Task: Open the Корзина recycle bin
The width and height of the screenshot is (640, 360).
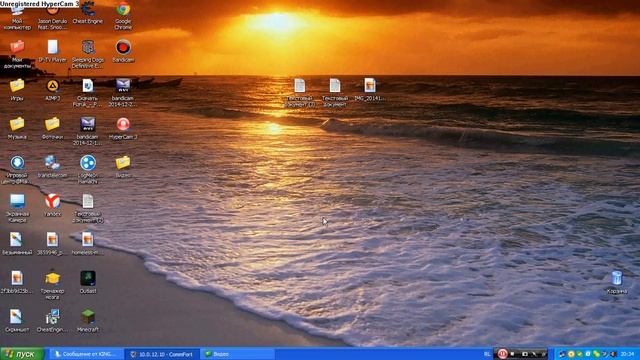Action: [x=617, y=282]
